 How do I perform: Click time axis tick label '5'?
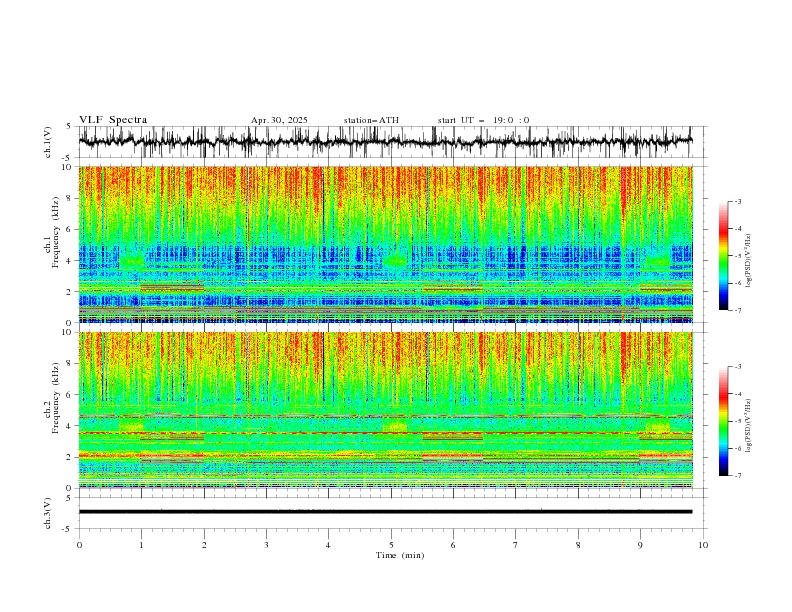pyautogui.click(x=391, y=545)
